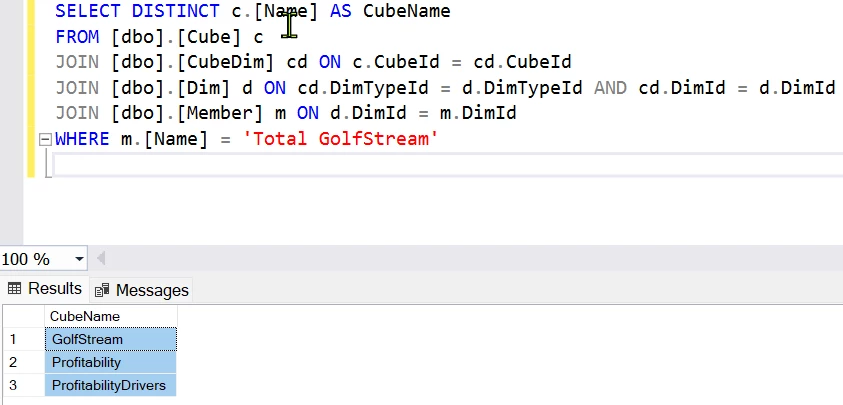Select result row number 3 header
Screen dimensions: 843x405
click(x=23, y=386)
